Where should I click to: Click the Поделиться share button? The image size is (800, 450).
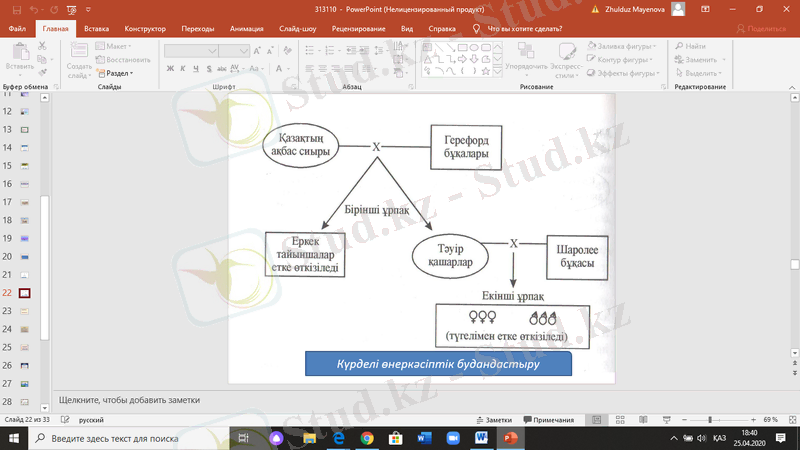pos(761,29)
